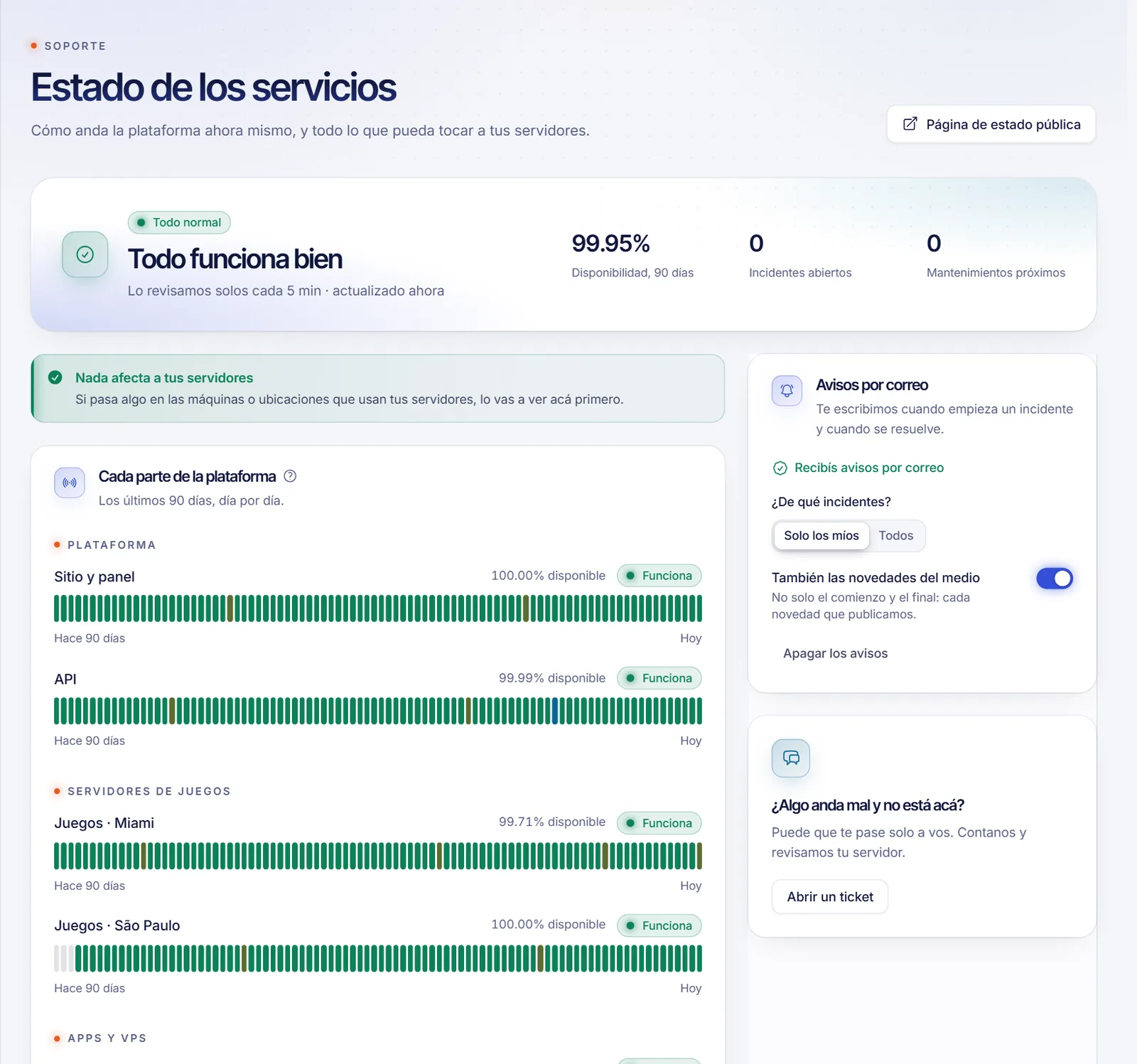Click the broadcast icon beside Cada parte
1137x1064 pixels.
click(70, 483)
